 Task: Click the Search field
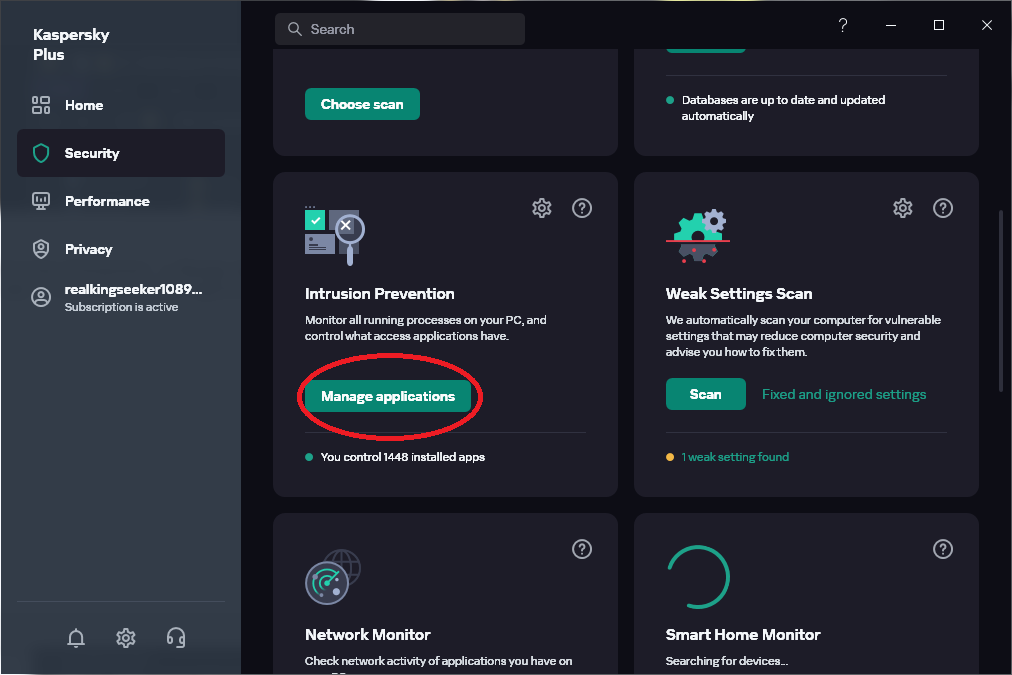coord(400,29)
